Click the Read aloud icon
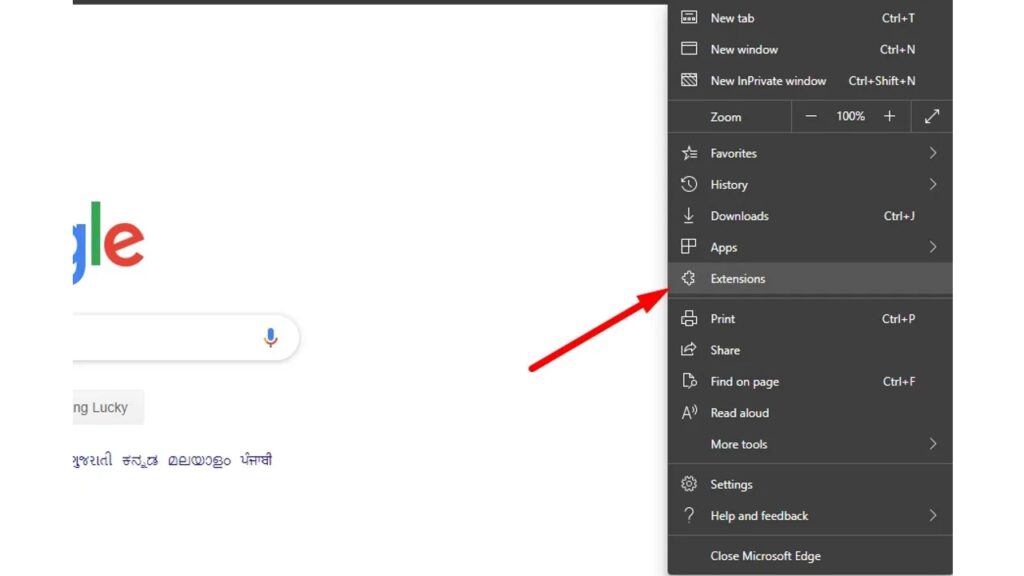1024x576 pixels. click(689, 413)
